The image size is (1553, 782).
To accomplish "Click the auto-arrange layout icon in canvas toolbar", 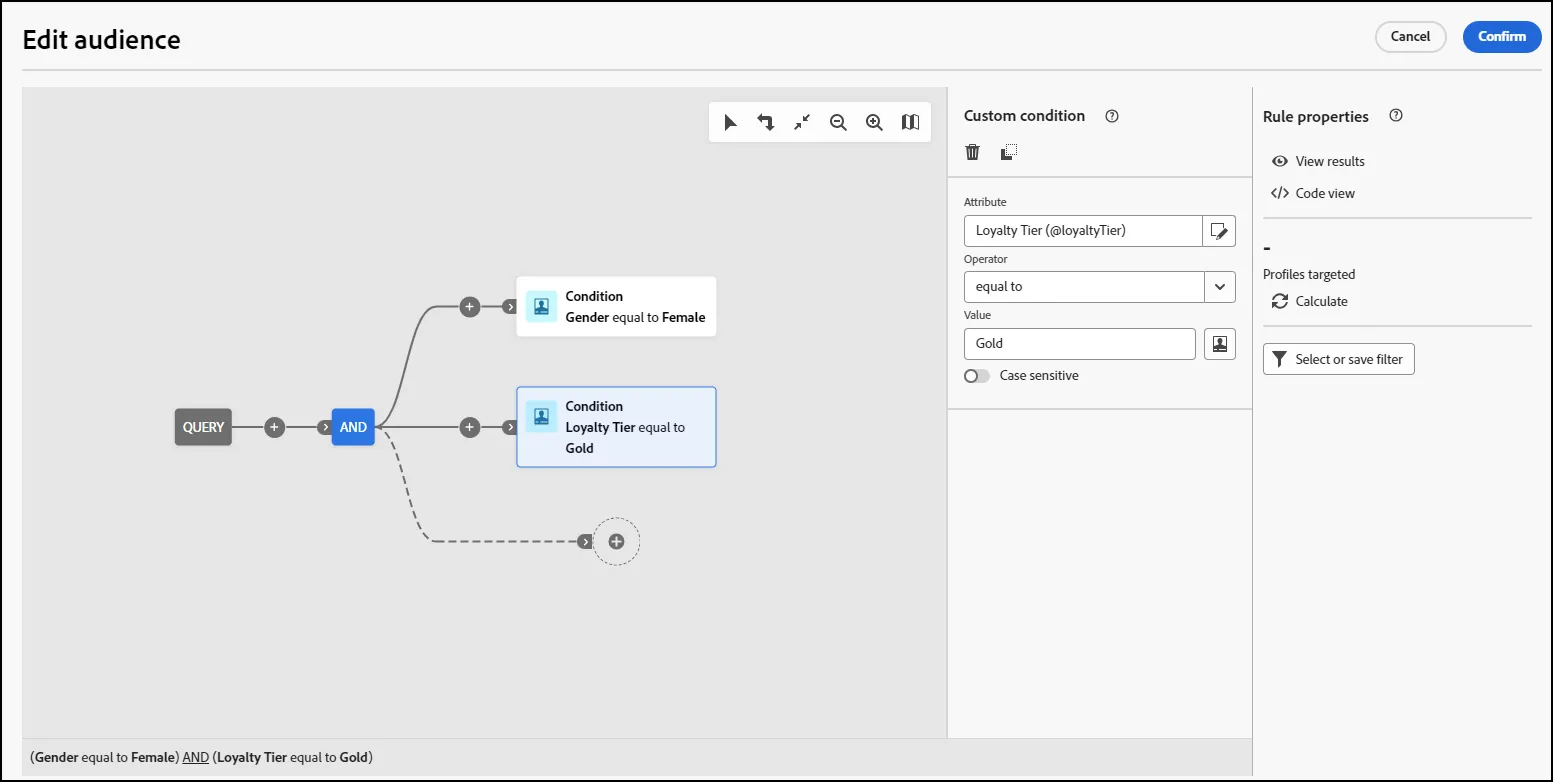I will click(766, 122).
